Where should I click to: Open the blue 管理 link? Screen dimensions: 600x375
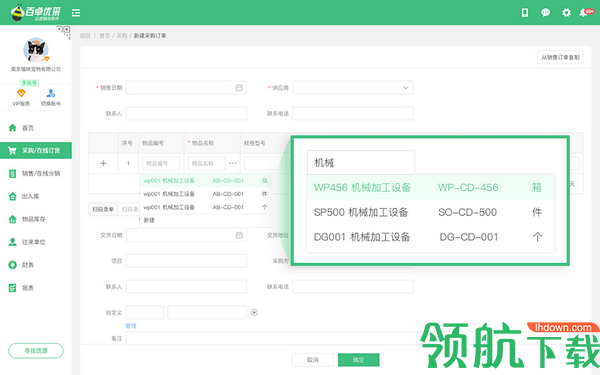(x=131, y=326)
